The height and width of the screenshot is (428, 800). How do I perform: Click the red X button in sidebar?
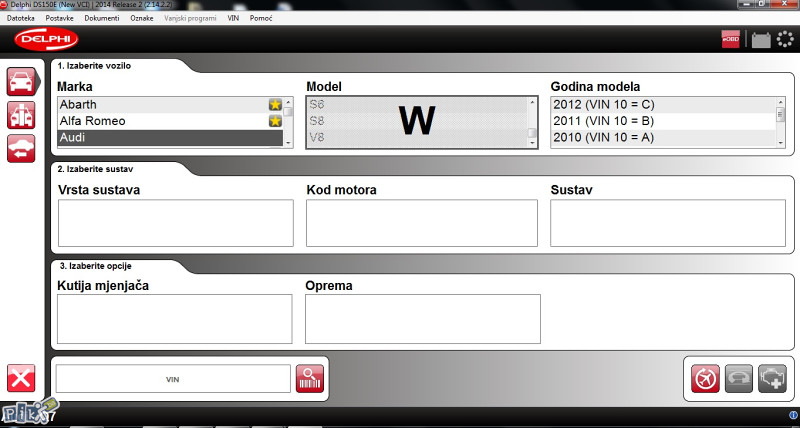tap(21, 378)
